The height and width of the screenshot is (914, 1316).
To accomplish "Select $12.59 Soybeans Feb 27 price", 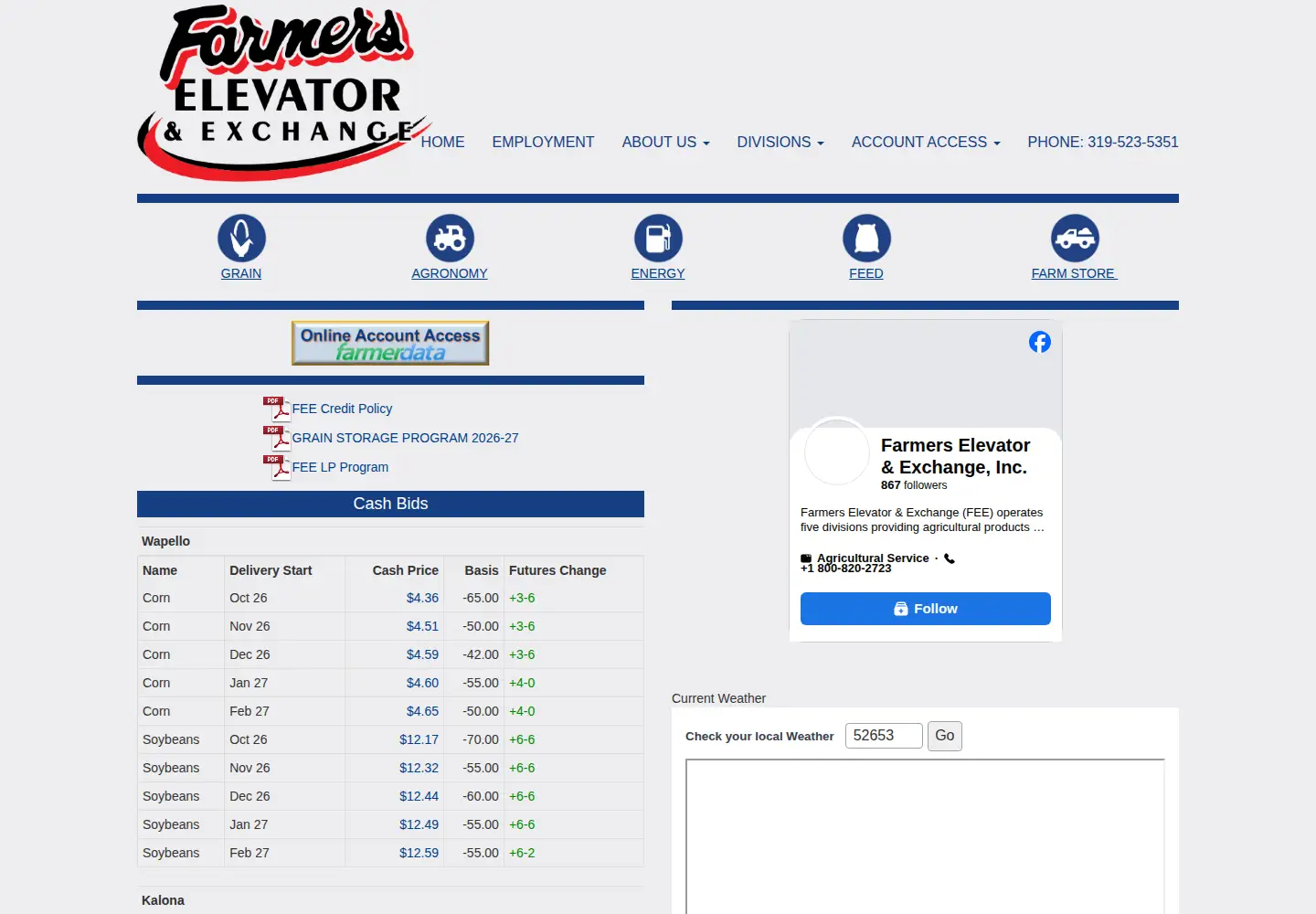I will 419,853.
